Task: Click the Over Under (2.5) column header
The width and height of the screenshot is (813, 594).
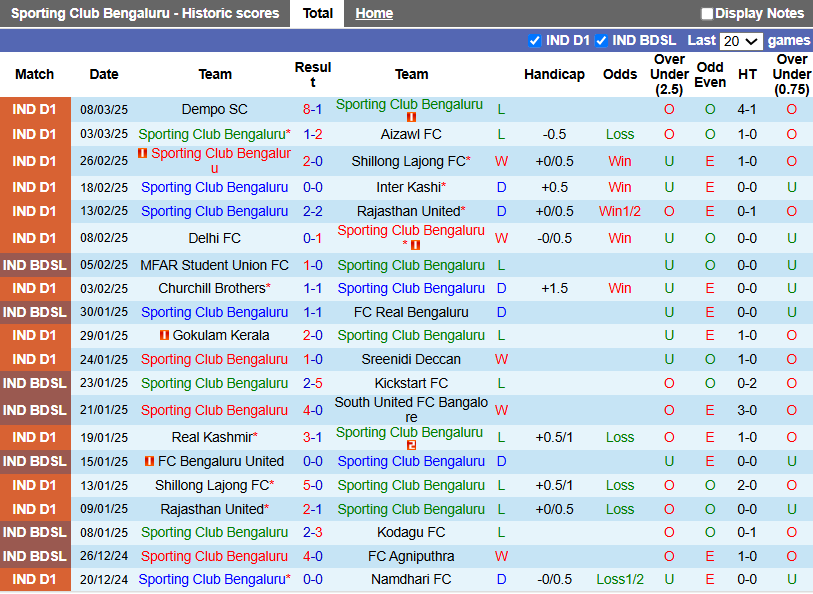Action: pos(669,75)
